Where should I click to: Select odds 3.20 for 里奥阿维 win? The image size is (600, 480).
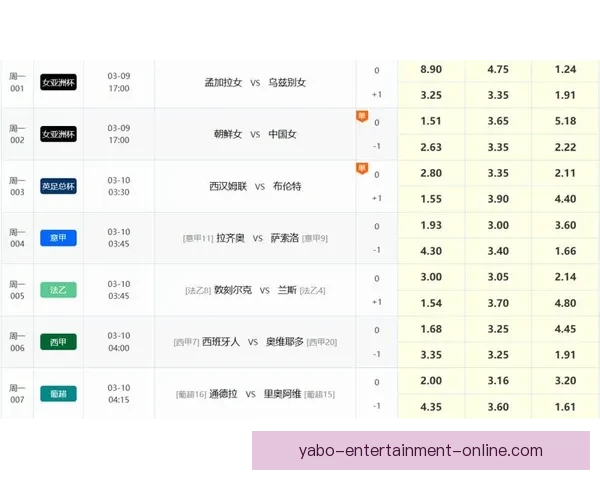(x=565, y=381)
